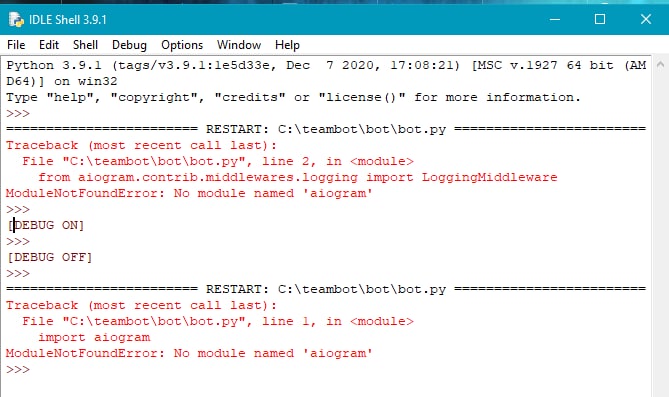Click the 'import aiogram' traceback line
669x397 pixels.
(94, 337)
